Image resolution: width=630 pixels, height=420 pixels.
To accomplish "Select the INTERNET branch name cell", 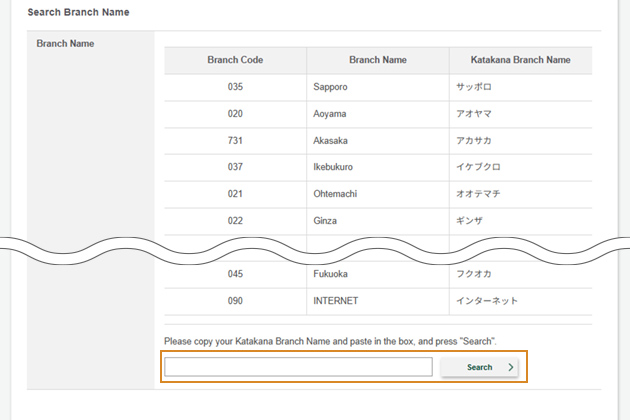I will pyautogui.click(x=336, y=300).
